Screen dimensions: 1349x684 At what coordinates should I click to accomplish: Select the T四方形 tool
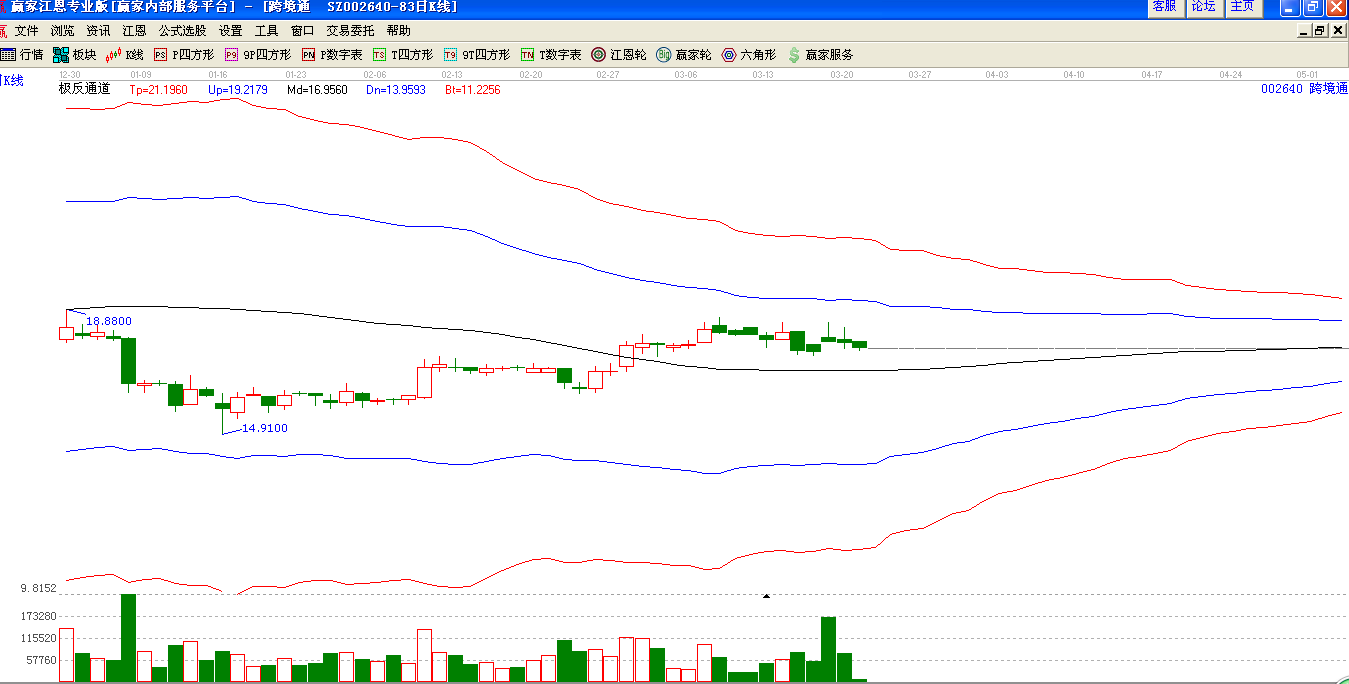(402, 55)
